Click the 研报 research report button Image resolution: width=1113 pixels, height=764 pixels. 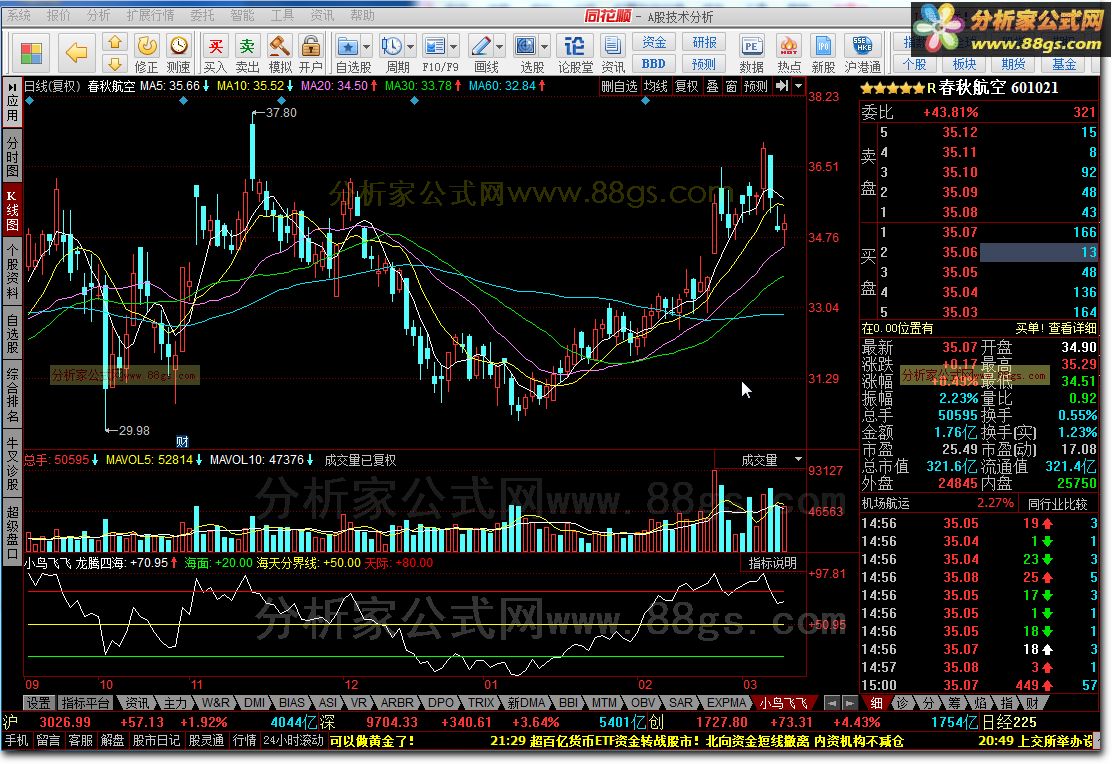point(704,43)
